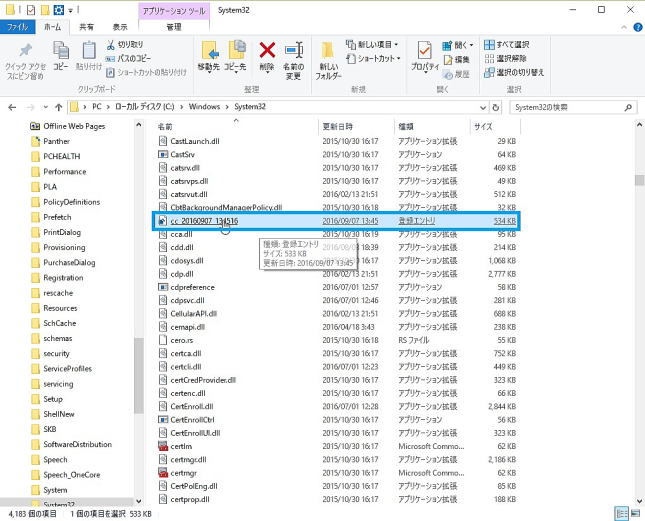Expand the ショートカット (Easy access) dropdown
645x521 pixels.
(x=370, y=58)
